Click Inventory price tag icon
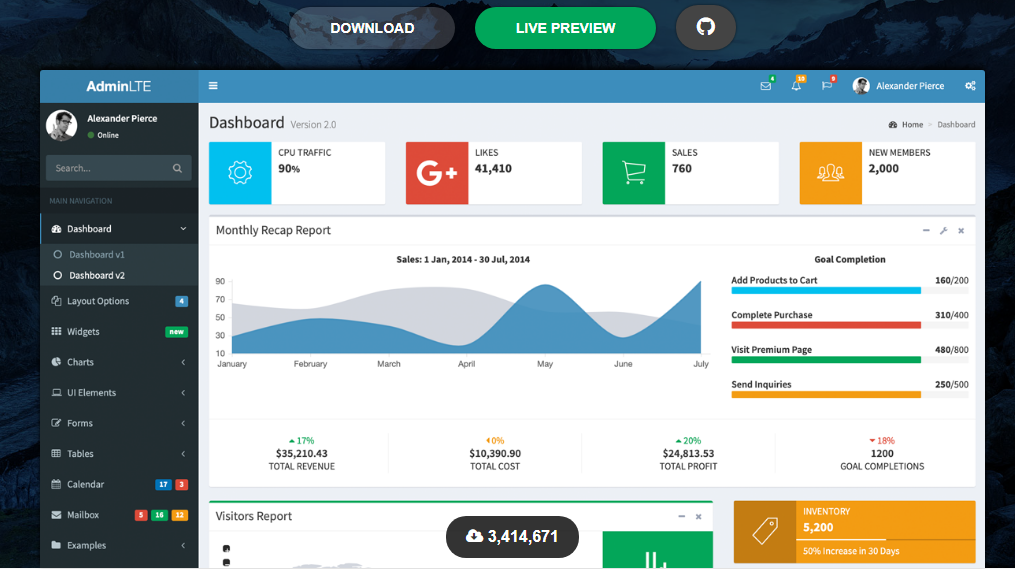 [764, 531]
